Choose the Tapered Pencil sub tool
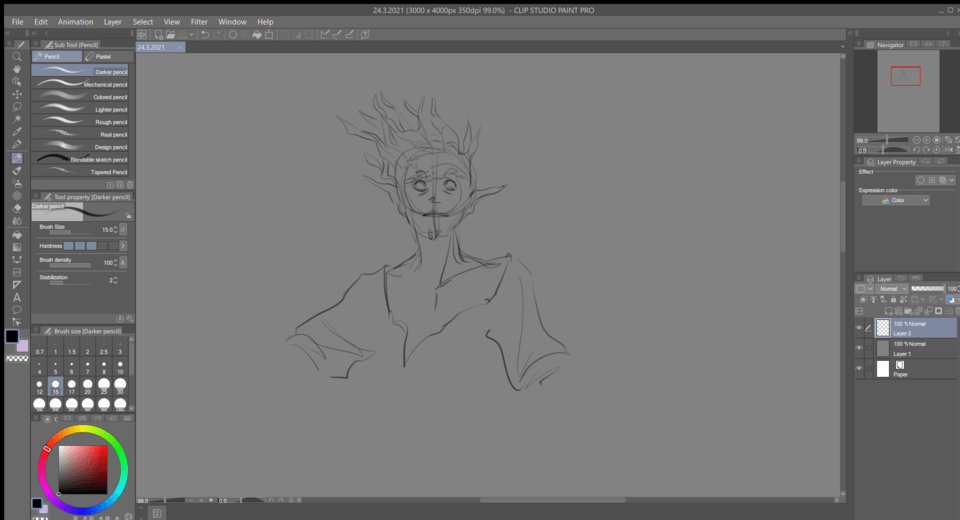The width and height of the screenshot is (960, 520). pyautogui.click(x=80, y=171)
